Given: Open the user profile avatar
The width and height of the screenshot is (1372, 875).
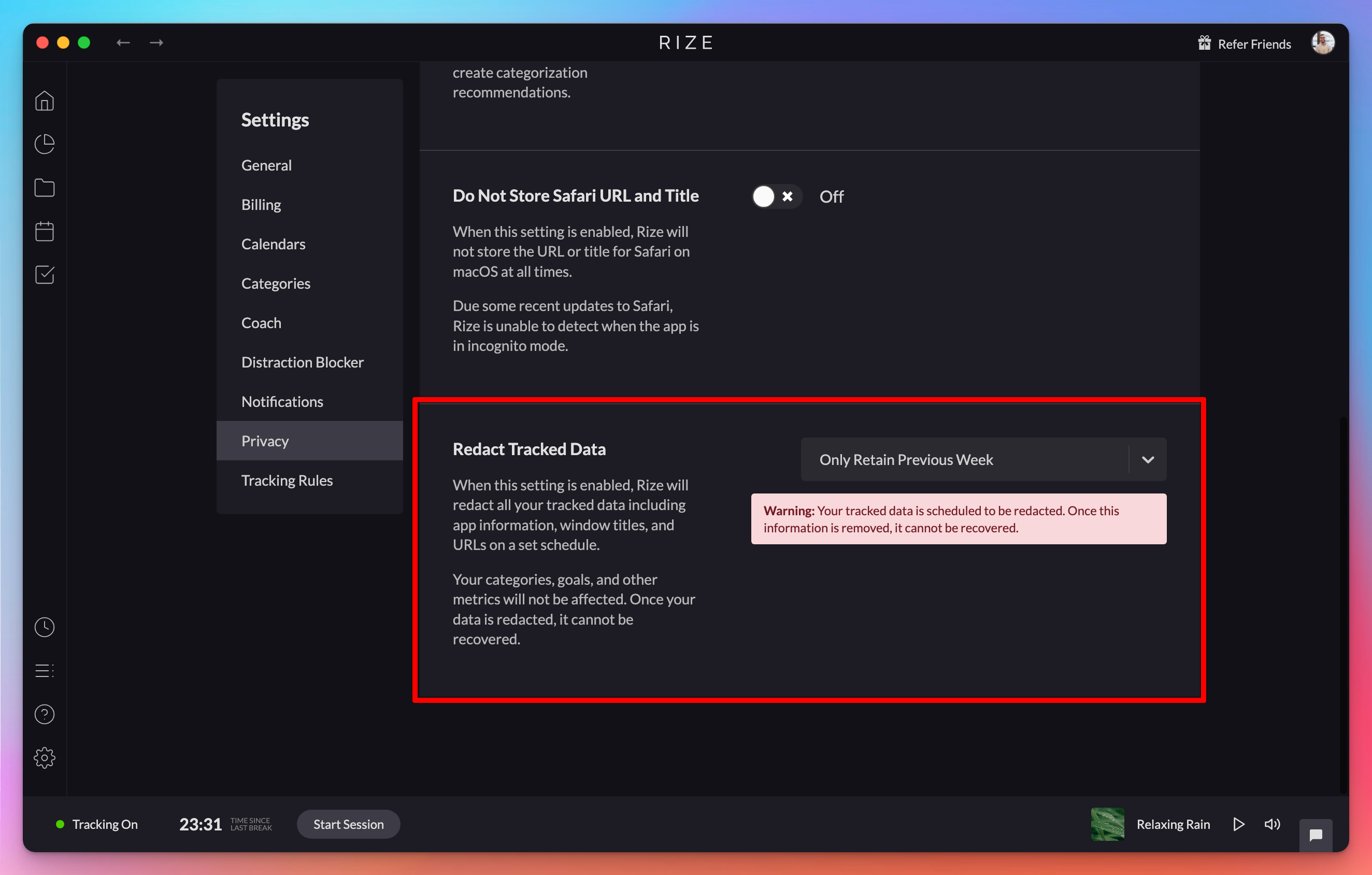Looking at the screenshot, I should coord(1322,43).
